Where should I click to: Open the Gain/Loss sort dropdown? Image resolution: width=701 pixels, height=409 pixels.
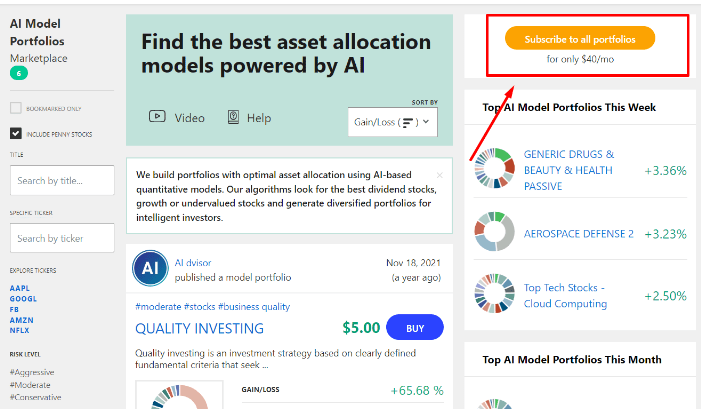click(393, 122)
